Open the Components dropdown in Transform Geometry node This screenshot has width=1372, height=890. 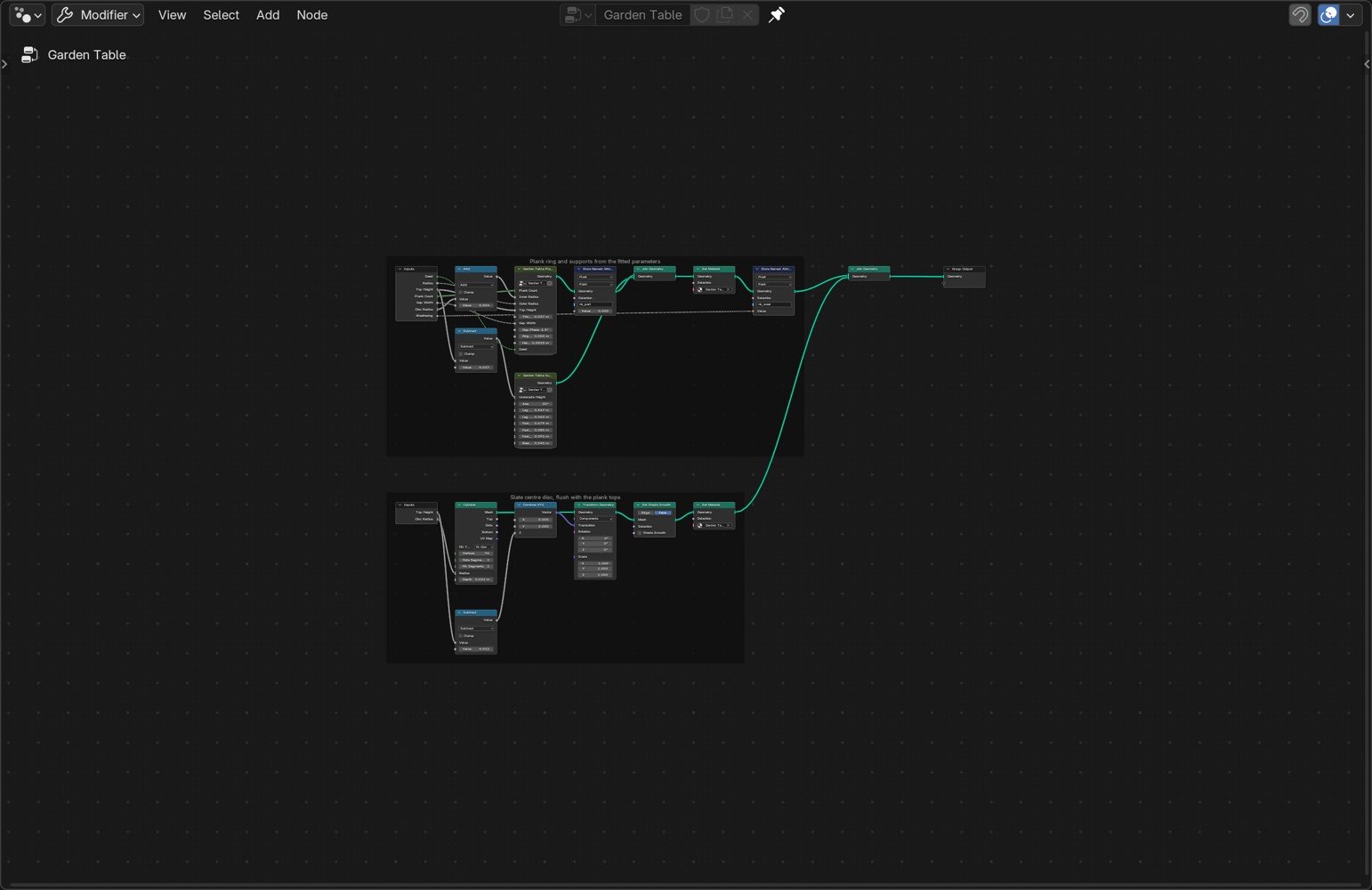[x=595, y=518]
